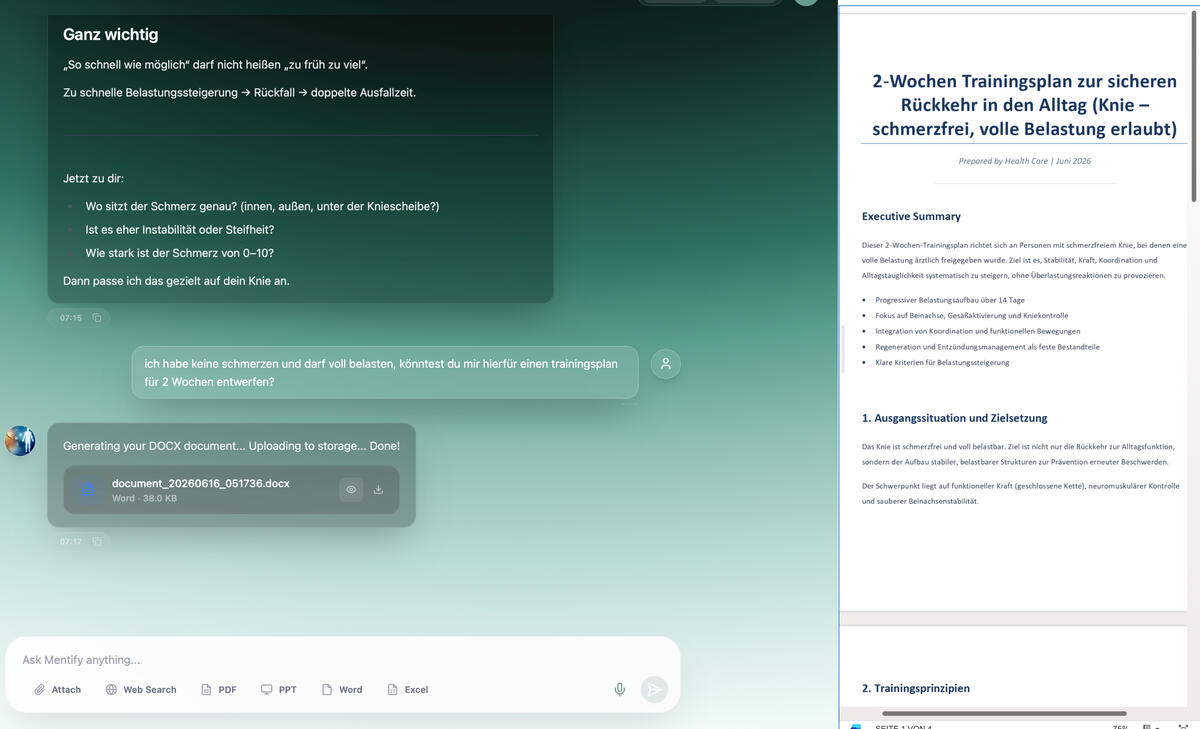The image size is (1200, 729).
Task: Choose Word output format
Action: tap(342, 690)
